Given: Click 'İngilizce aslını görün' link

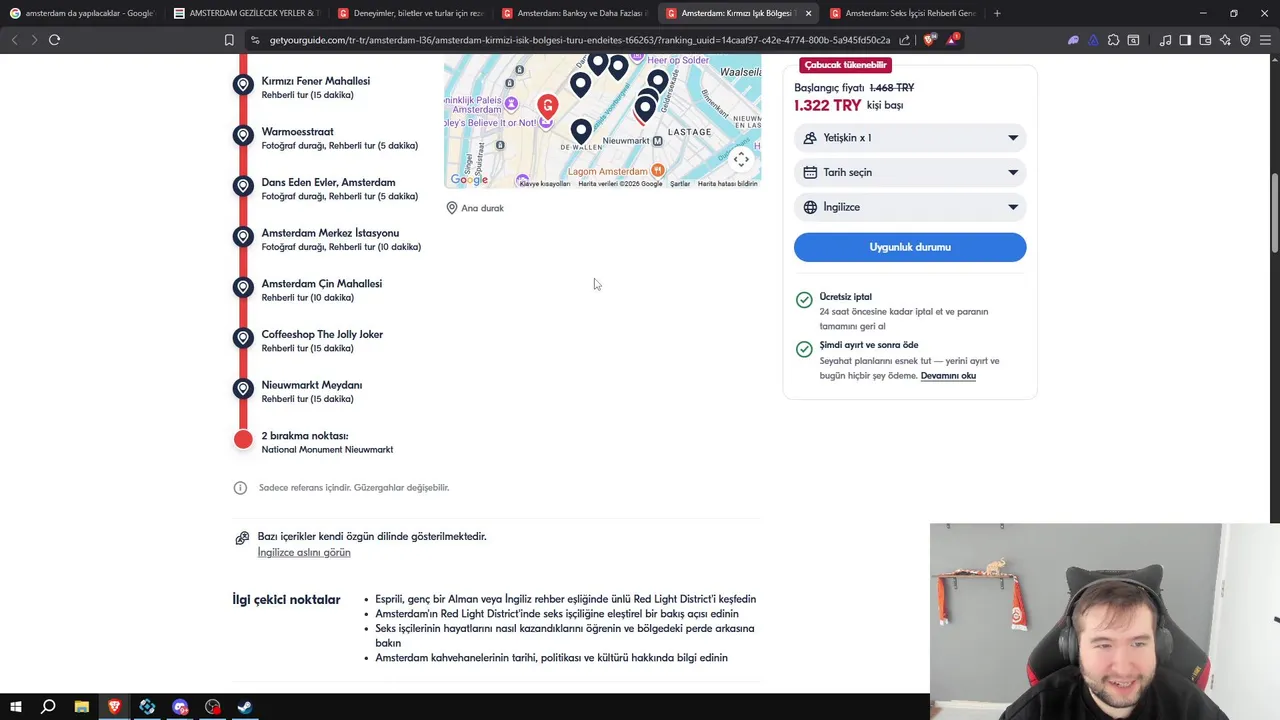Looking at the screenshot, I should (304, 552).
